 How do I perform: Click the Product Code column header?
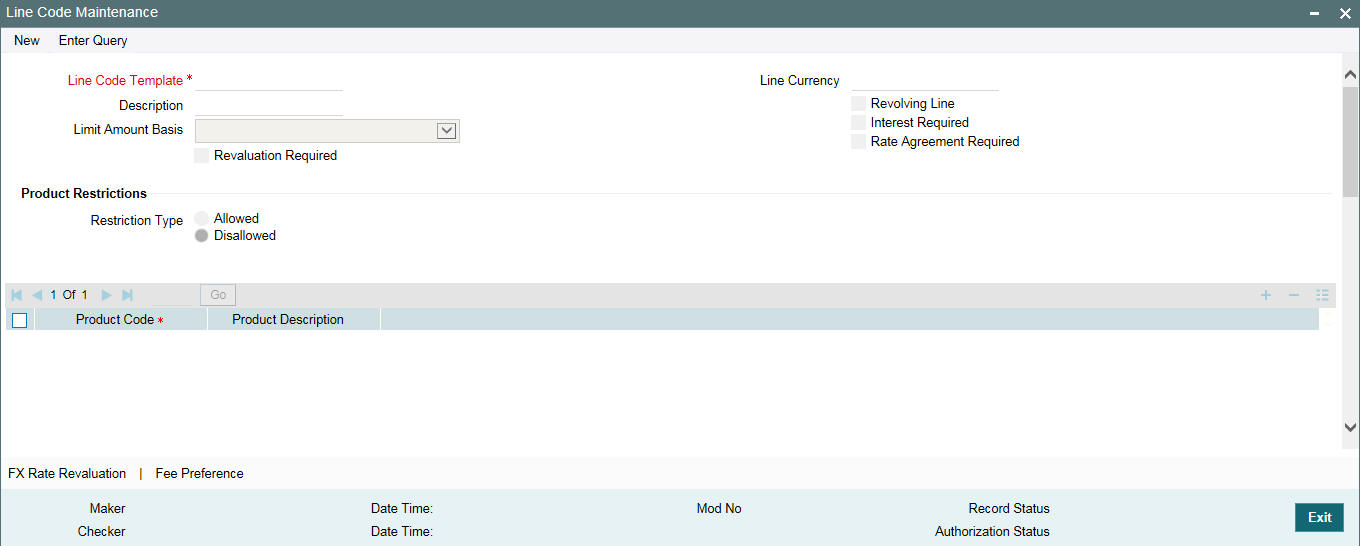click(x=120, y=320)
